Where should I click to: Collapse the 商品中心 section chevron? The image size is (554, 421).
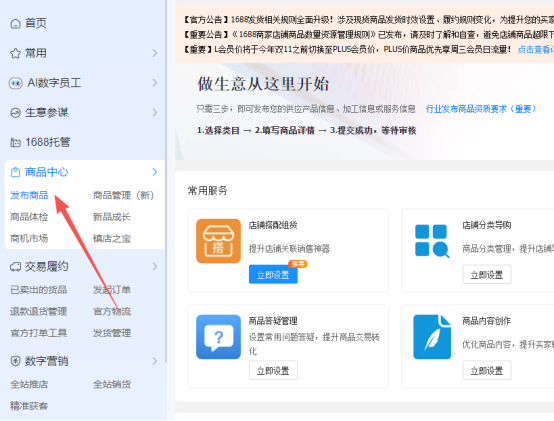(x=155, y=172)
